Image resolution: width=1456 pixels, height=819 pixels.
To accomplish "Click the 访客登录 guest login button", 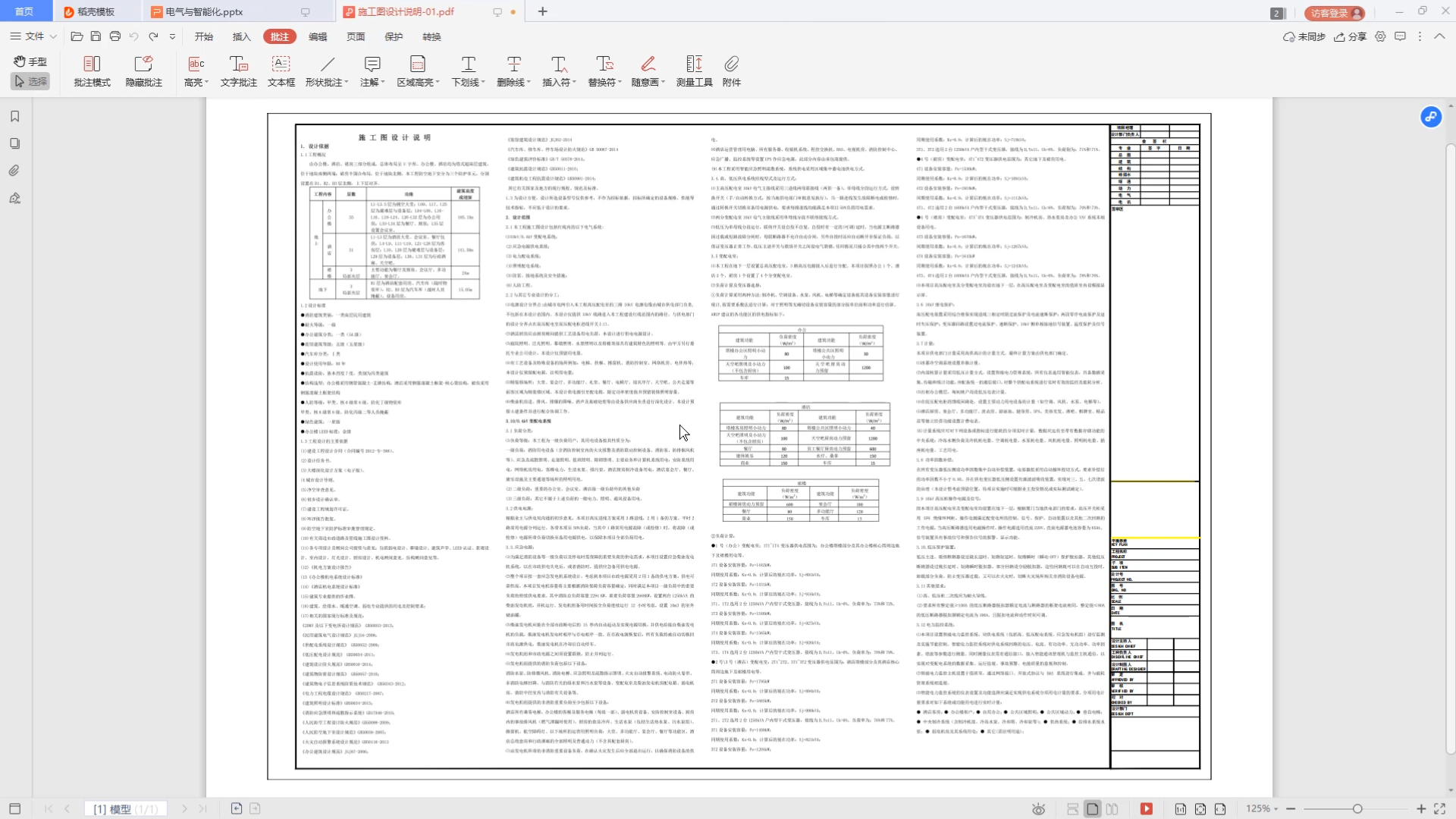I will (x=1335, y=13).
